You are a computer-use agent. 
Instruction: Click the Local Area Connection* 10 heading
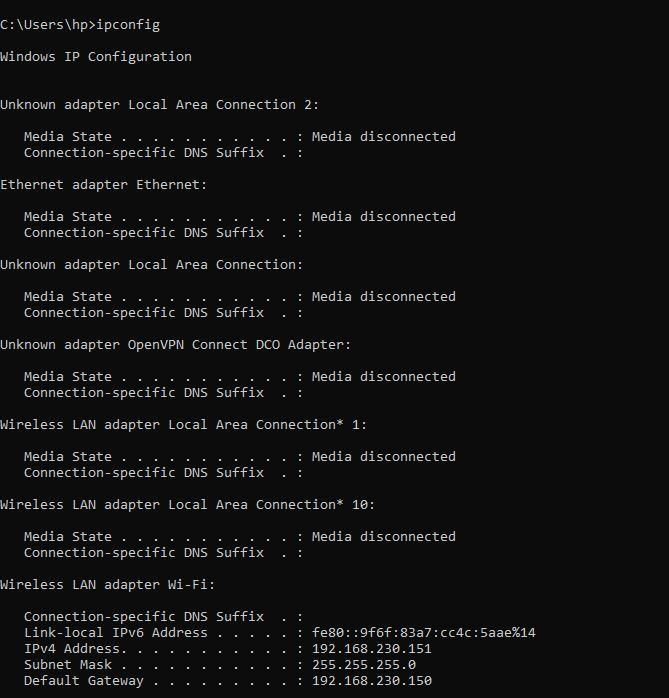pos(188,505)
